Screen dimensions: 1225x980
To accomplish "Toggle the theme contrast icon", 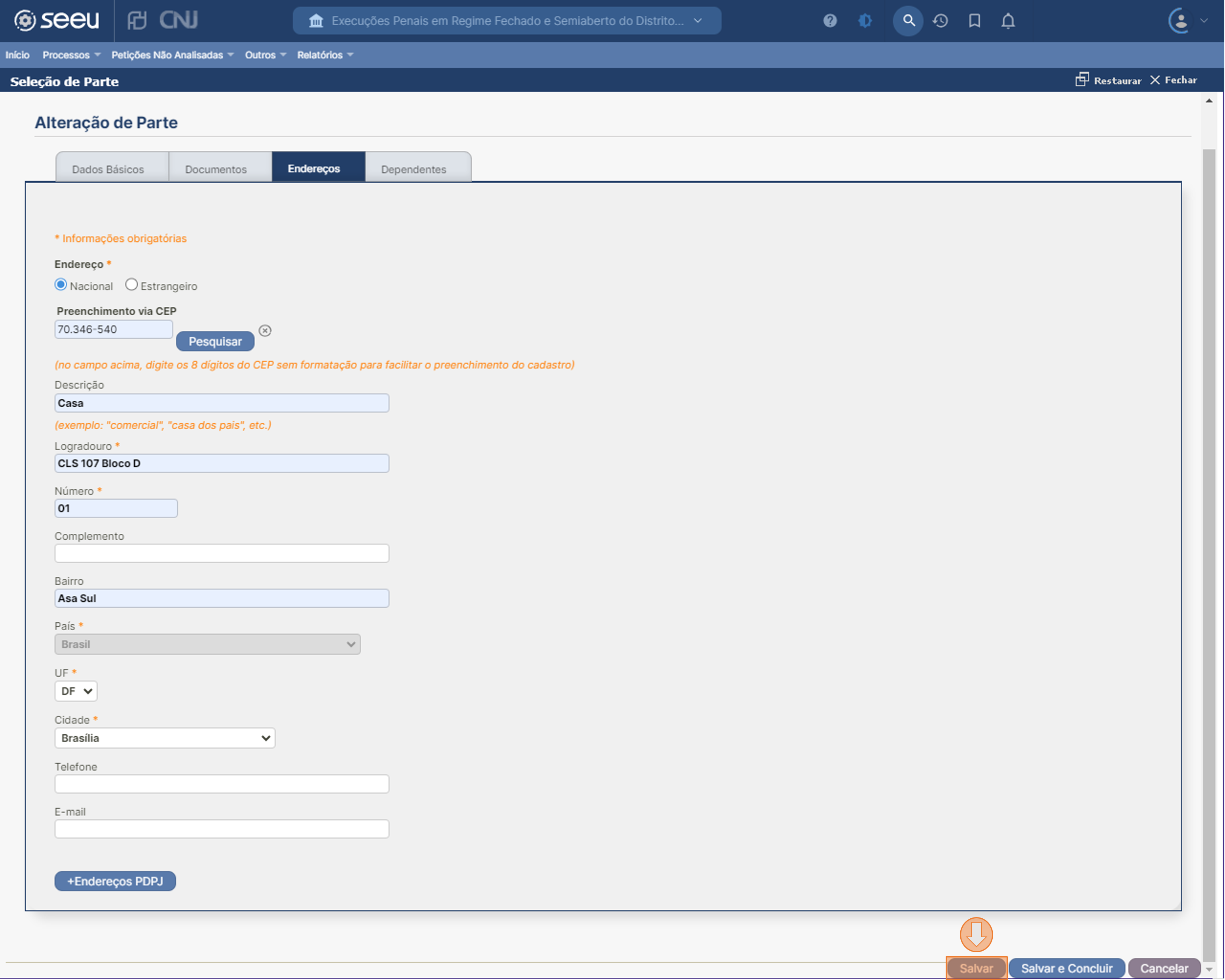I will [x=865, y=21].
